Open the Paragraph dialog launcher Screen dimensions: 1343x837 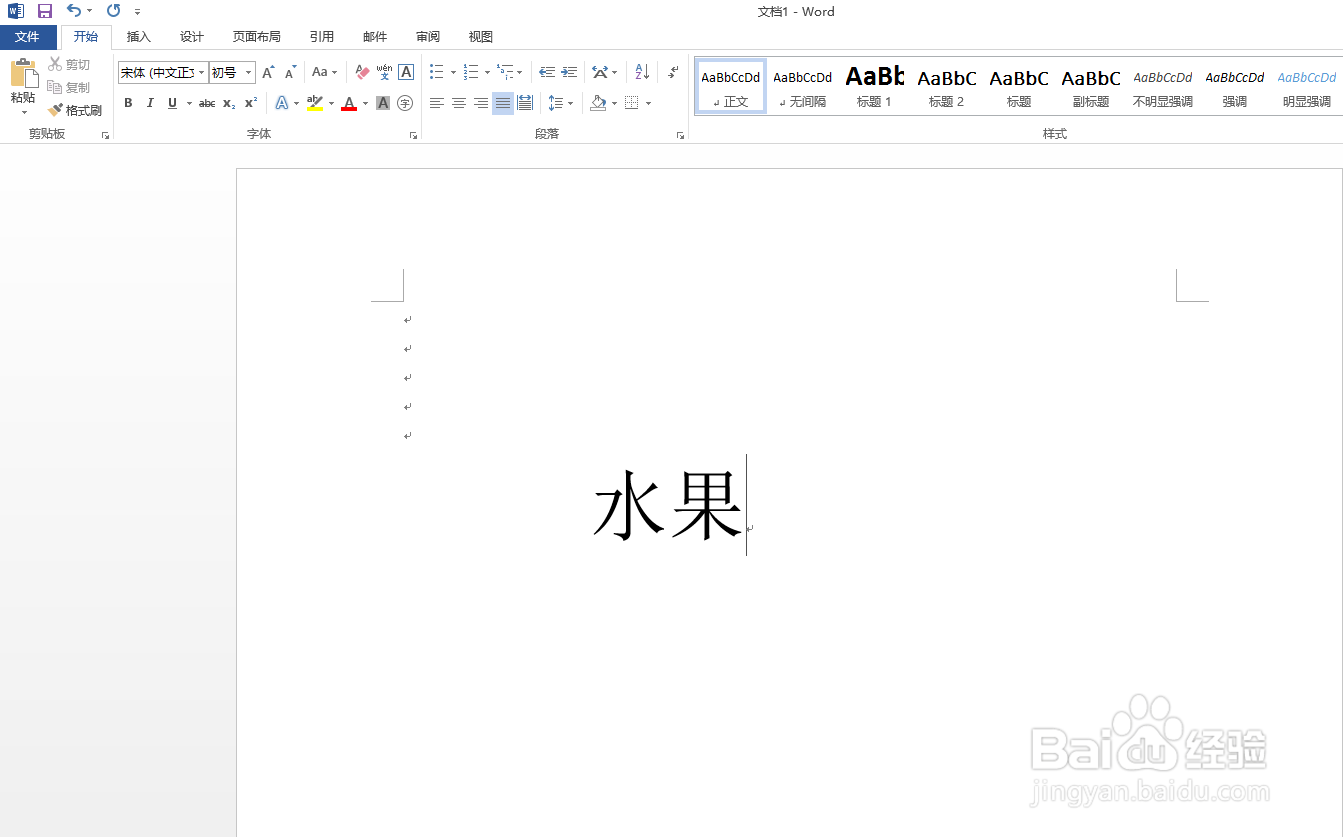[680, 135]
